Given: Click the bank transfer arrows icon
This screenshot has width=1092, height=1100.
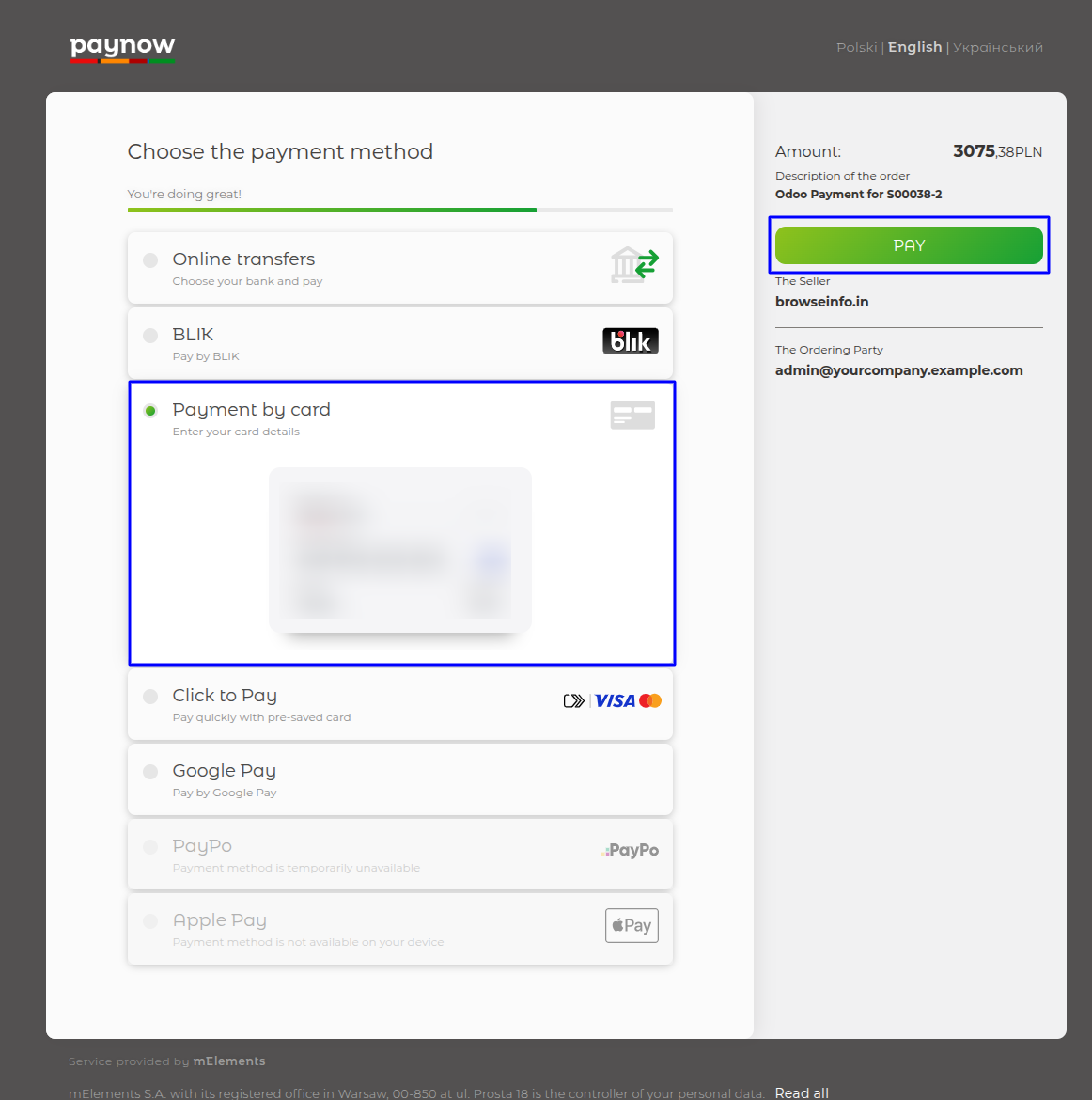Looking at the screenshot, I should tap(634, 265).
